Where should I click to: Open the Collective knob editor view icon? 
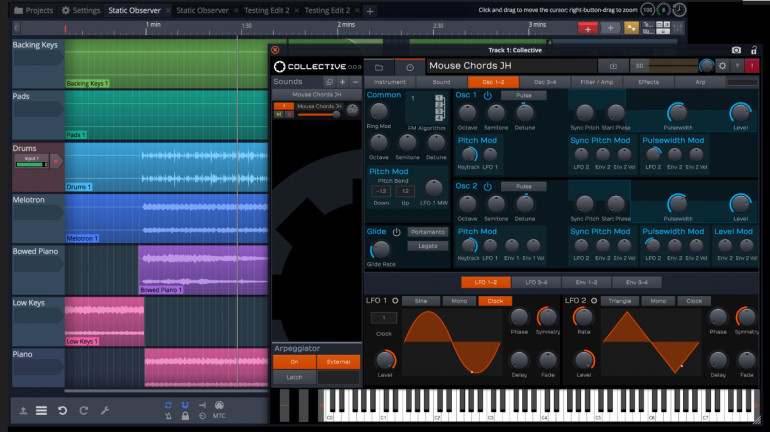point(410,67)
